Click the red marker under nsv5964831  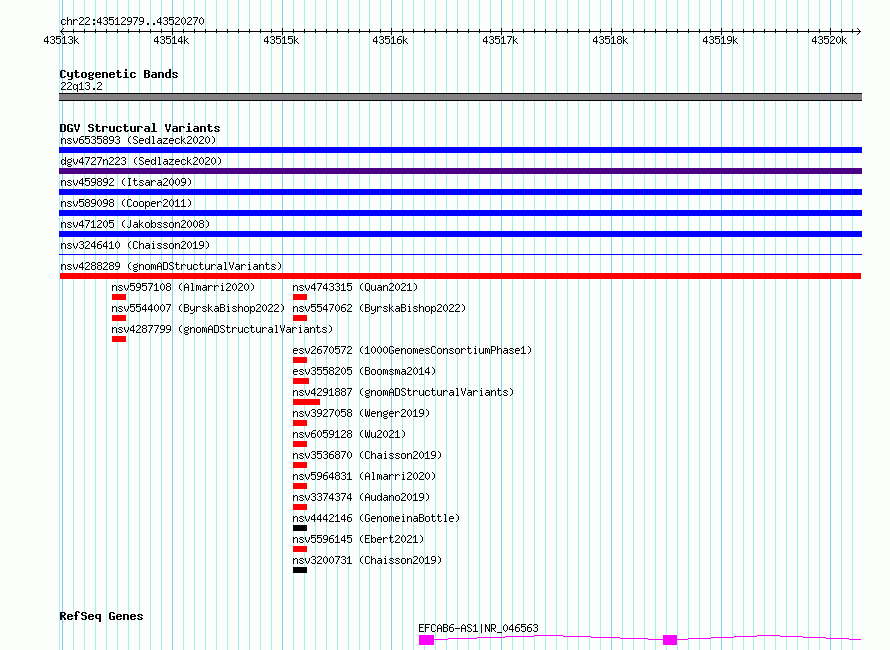[x=300, y=486]
